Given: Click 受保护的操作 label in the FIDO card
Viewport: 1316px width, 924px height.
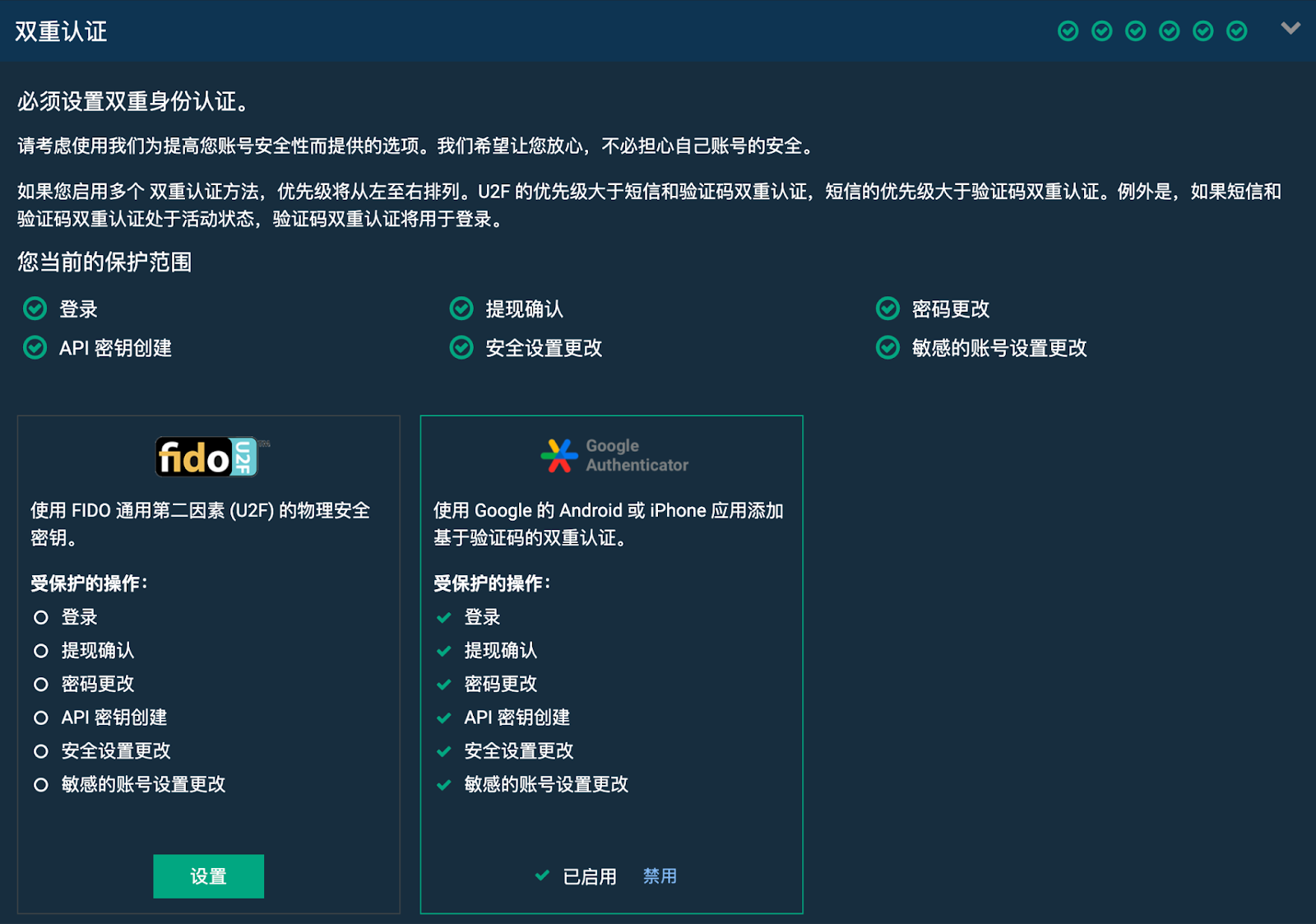Looking at the screenshot, I should point(90,583).
